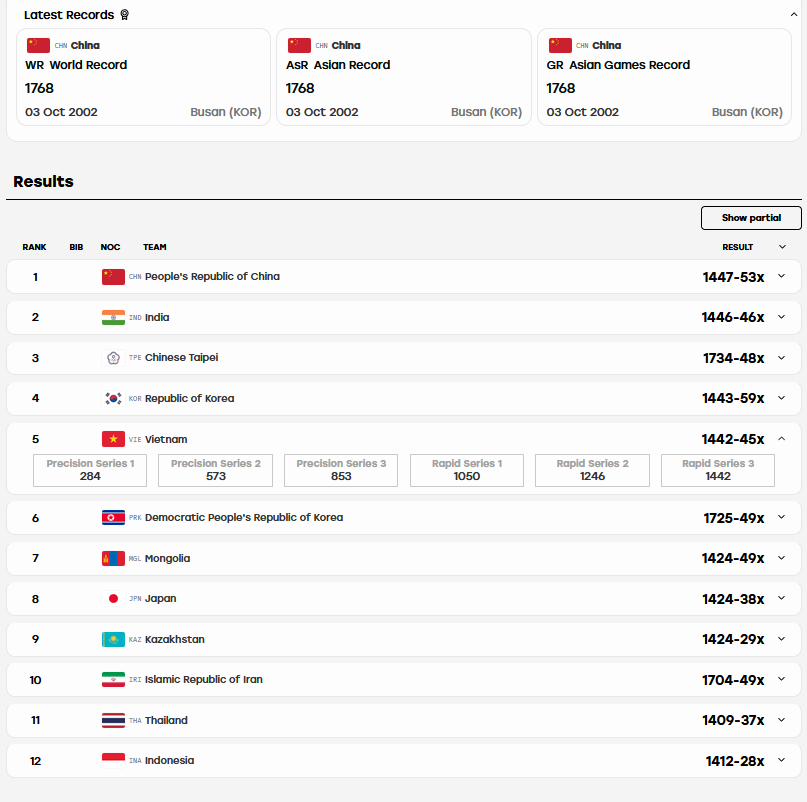Click China flag in Asian Record card

[299, 45]
